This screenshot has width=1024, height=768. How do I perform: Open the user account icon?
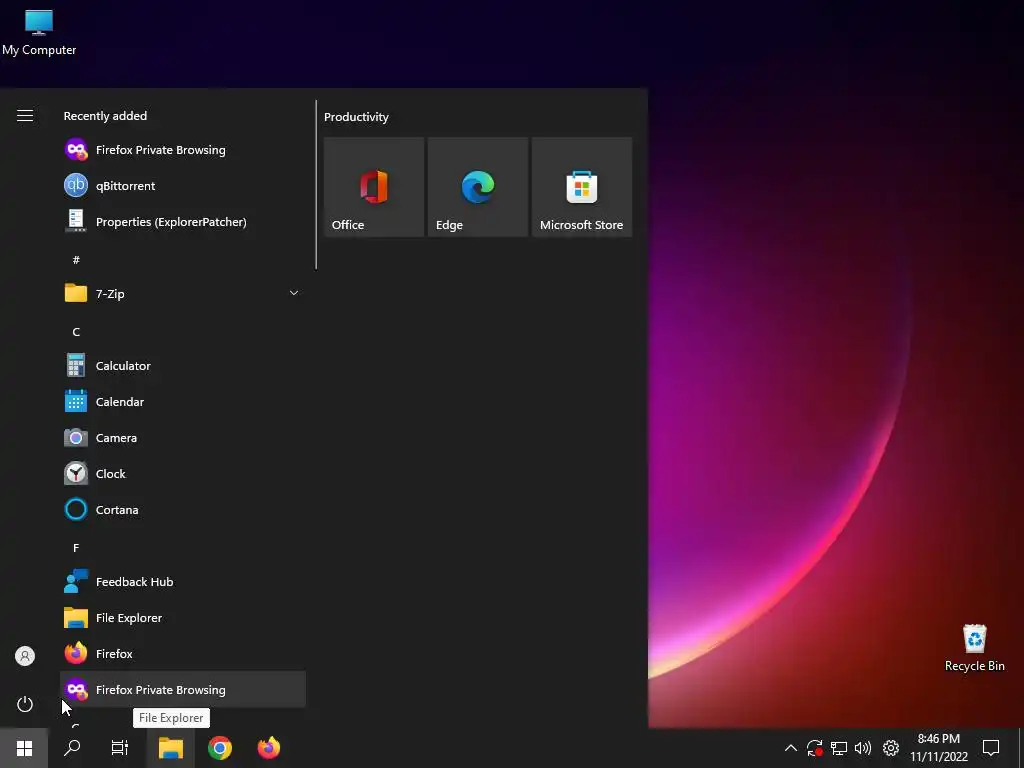[25, 656]
